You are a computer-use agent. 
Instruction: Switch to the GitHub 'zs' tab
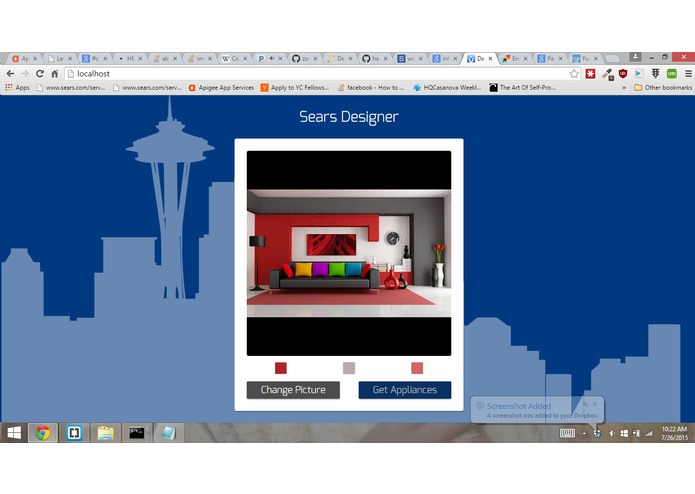305,58
